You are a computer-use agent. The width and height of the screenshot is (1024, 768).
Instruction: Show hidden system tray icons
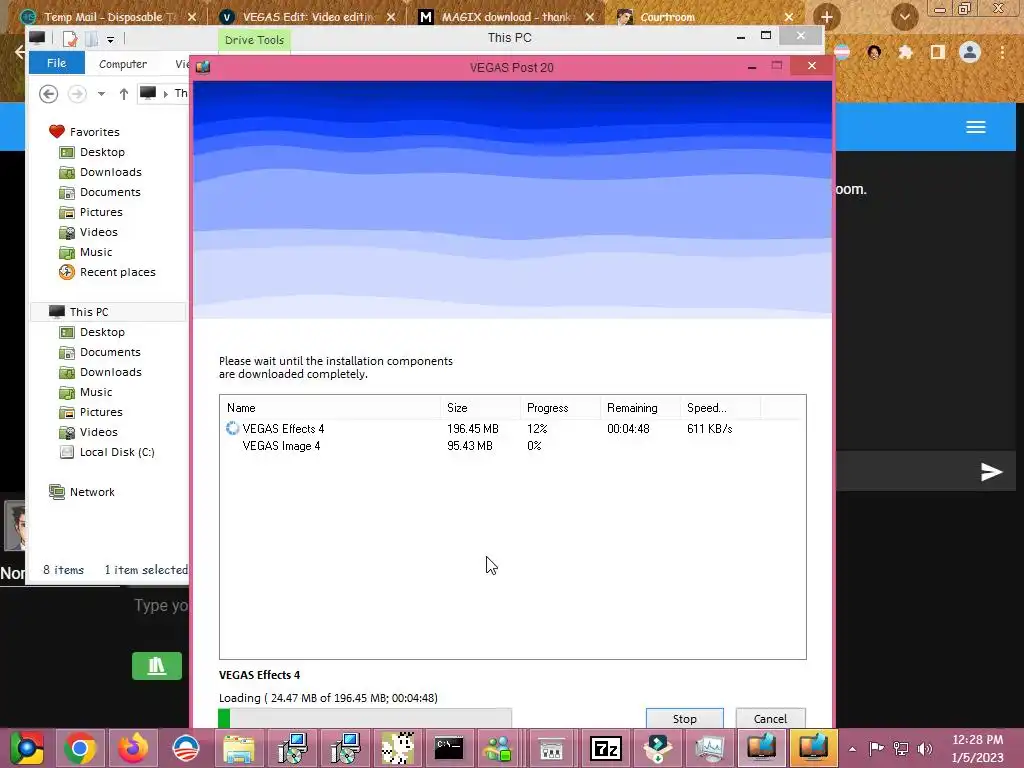(852, 748)
